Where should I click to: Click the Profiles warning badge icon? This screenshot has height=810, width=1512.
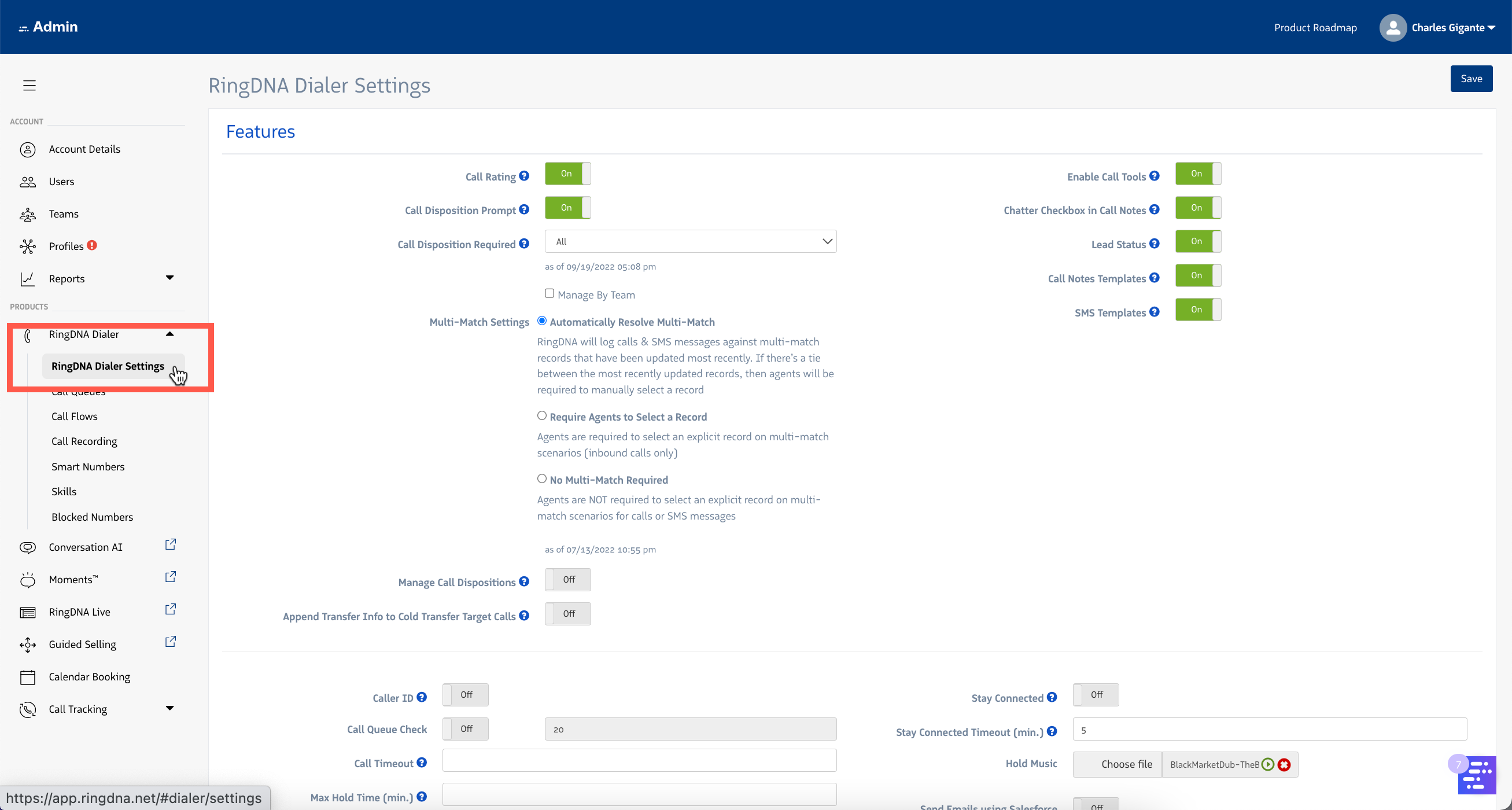[92, 245]
